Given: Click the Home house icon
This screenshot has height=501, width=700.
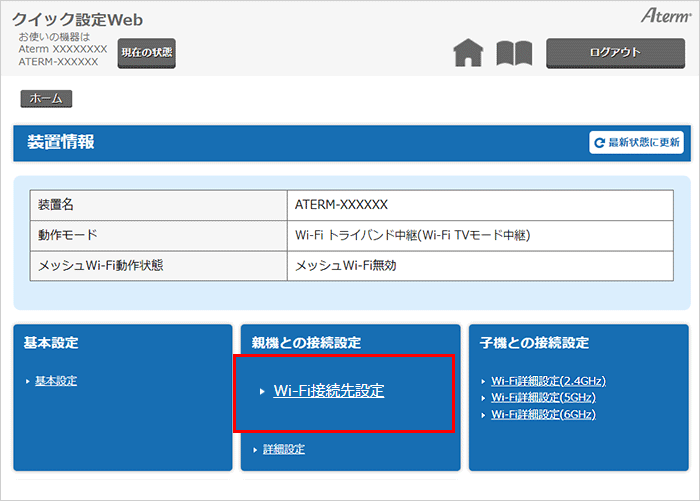Looking at the screenshot, I should 468,53.
